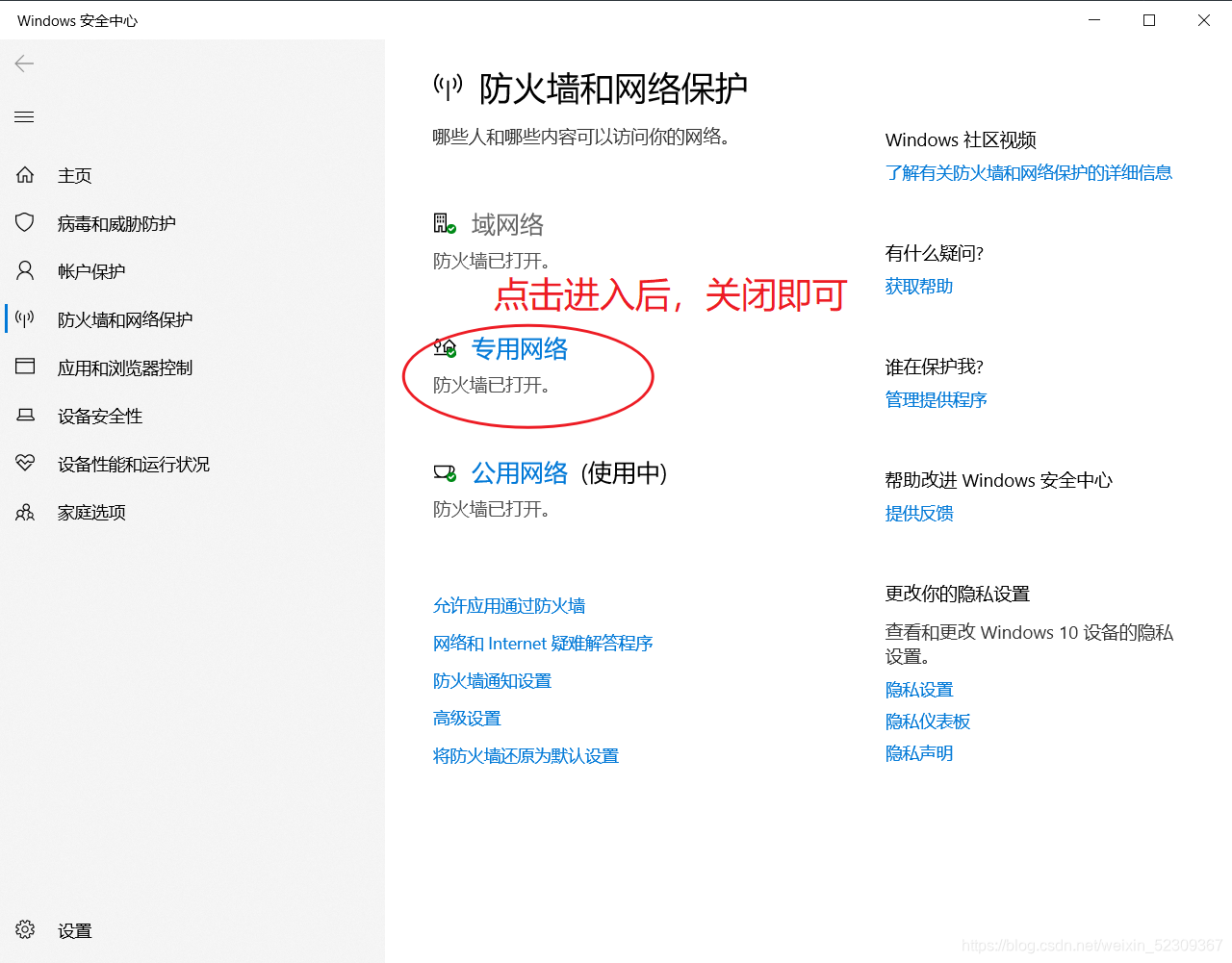1232x963 pixels.
Task: Click the 公用网络 network icon
Action: [444, 472]
